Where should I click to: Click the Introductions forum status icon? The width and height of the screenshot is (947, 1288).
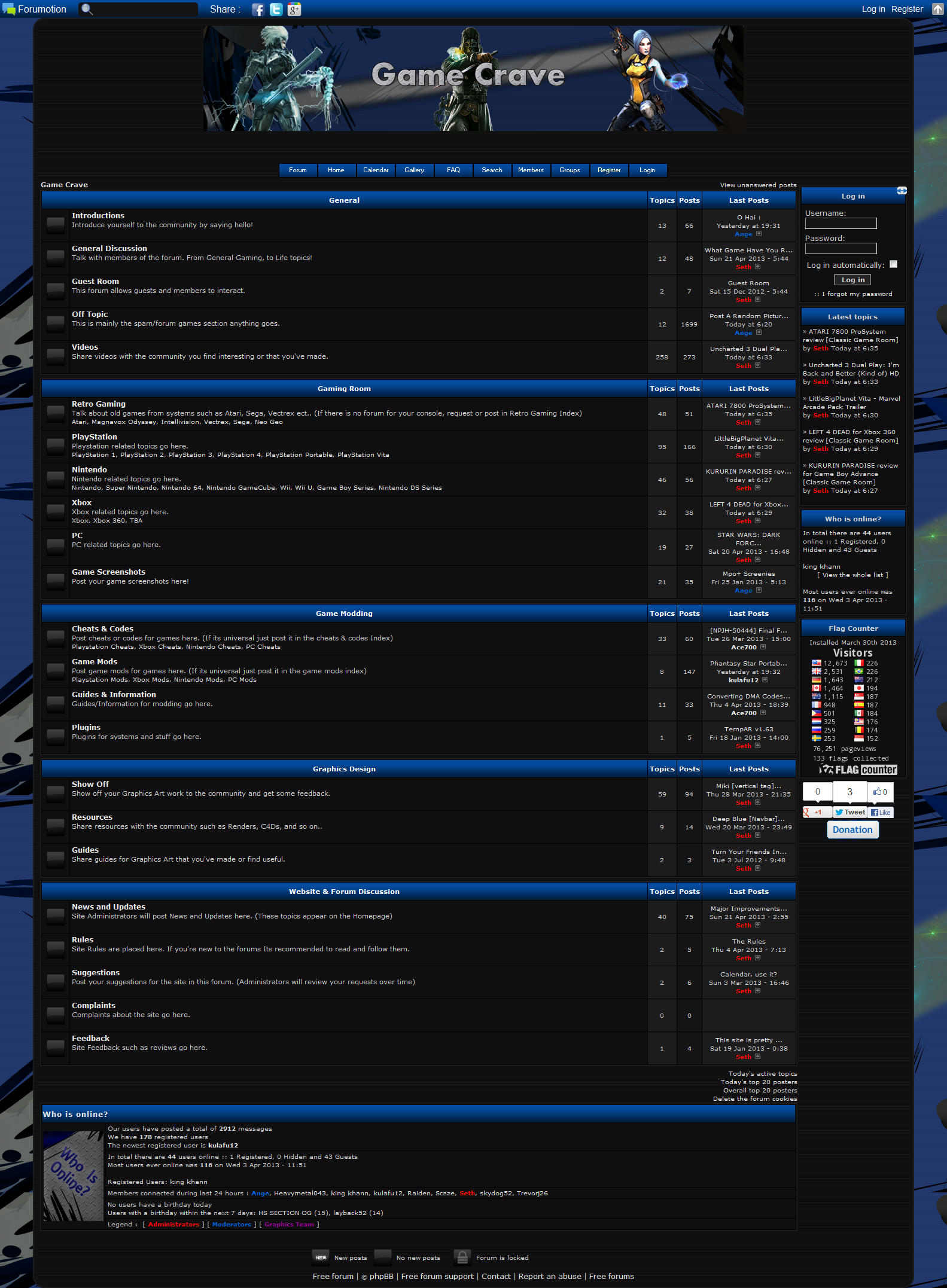click(x=56, y=225)
